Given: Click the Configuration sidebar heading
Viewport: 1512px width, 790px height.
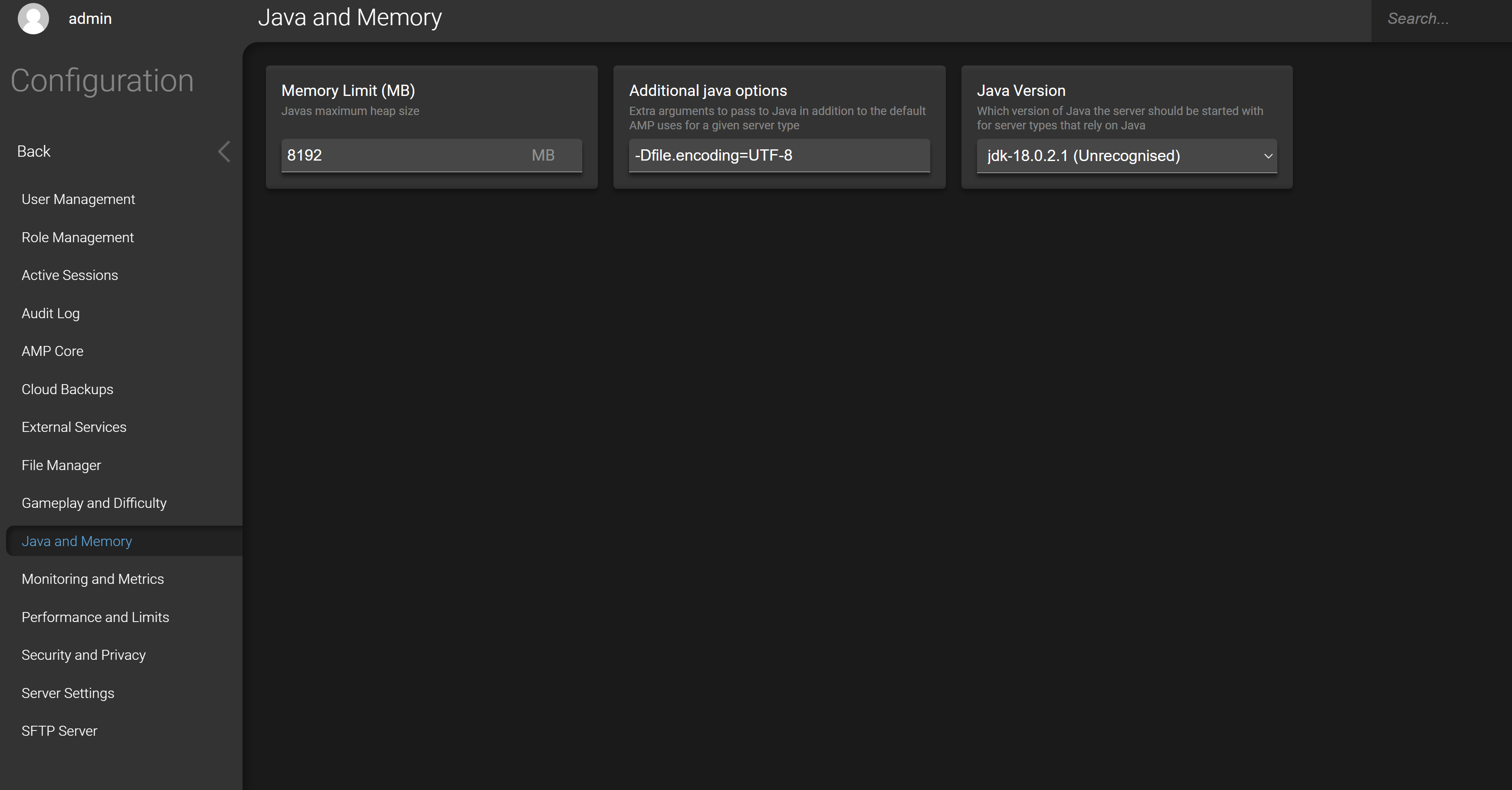Looking at the screenshot, I should point(102,80).
